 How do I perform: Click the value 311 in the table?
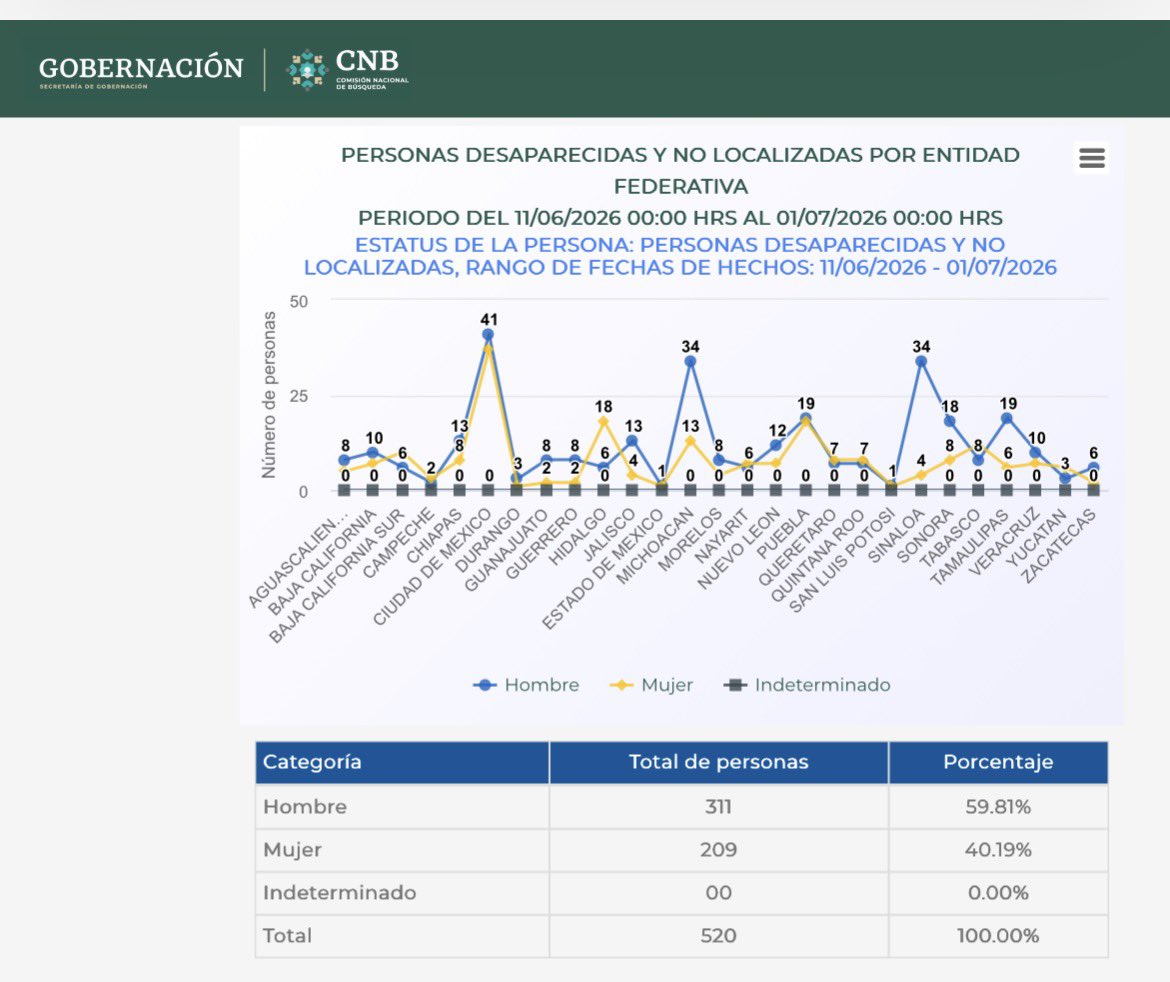pyautogui.click(x=719, y=807)
